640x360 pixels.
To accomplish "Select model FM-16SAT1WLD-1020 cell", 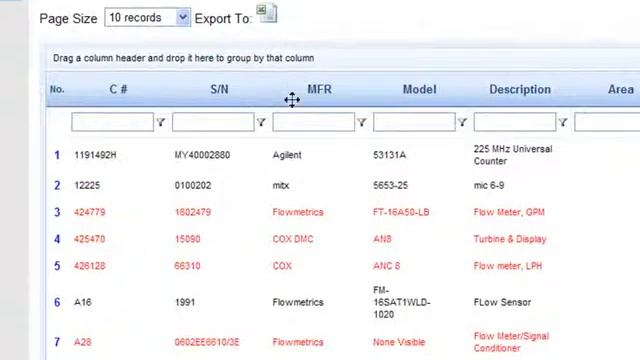I will coord(402,302).
